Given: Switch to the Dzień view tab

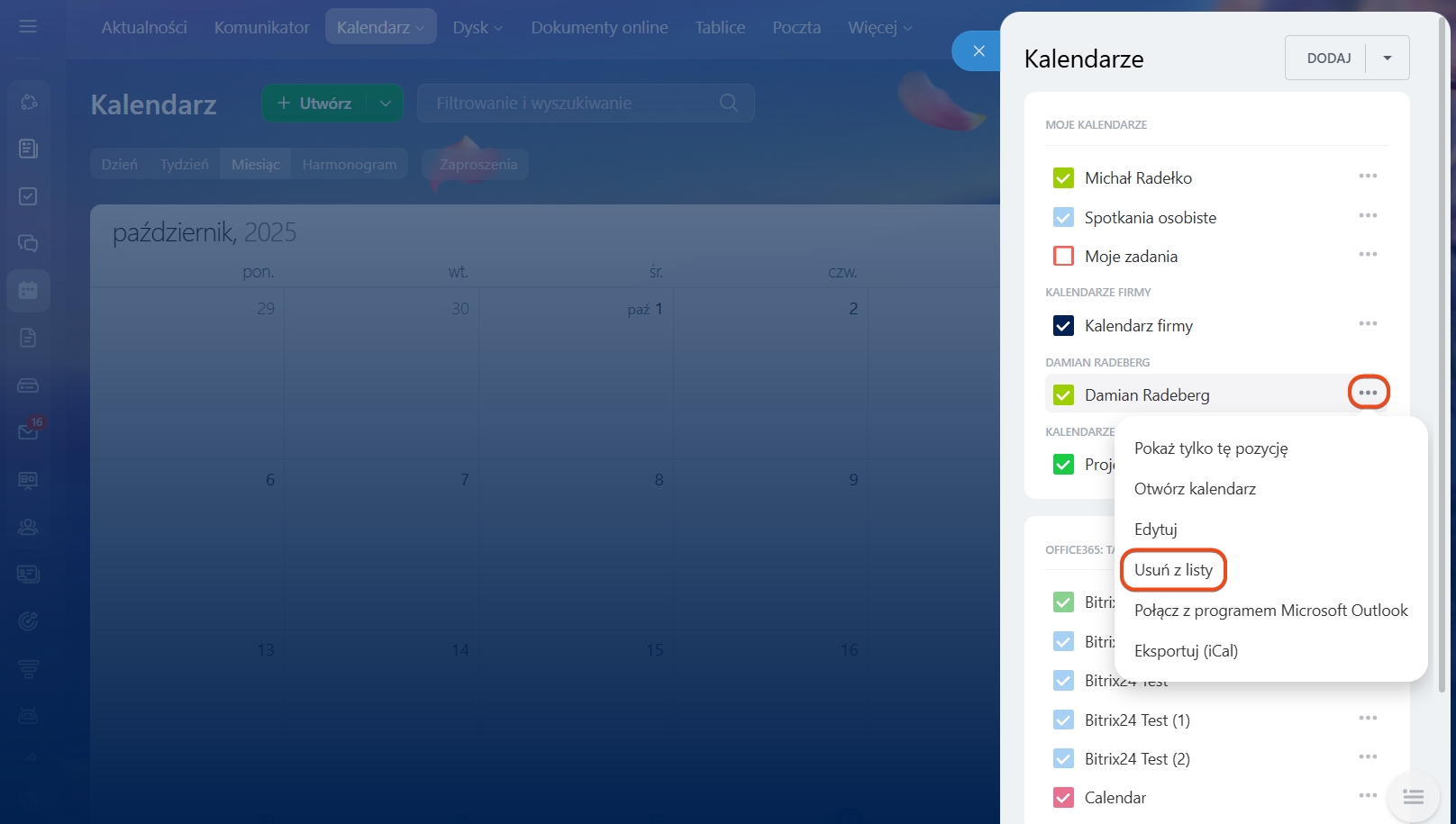Looking at the screenshot, I should 120,164.
